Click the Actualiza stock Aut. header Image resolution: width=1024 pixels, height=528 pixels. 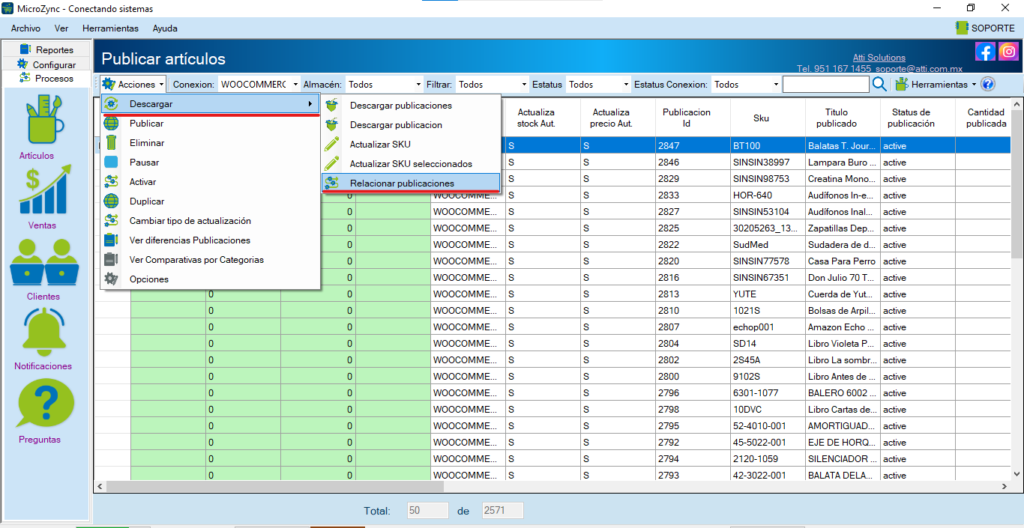(x=543, y=118)
